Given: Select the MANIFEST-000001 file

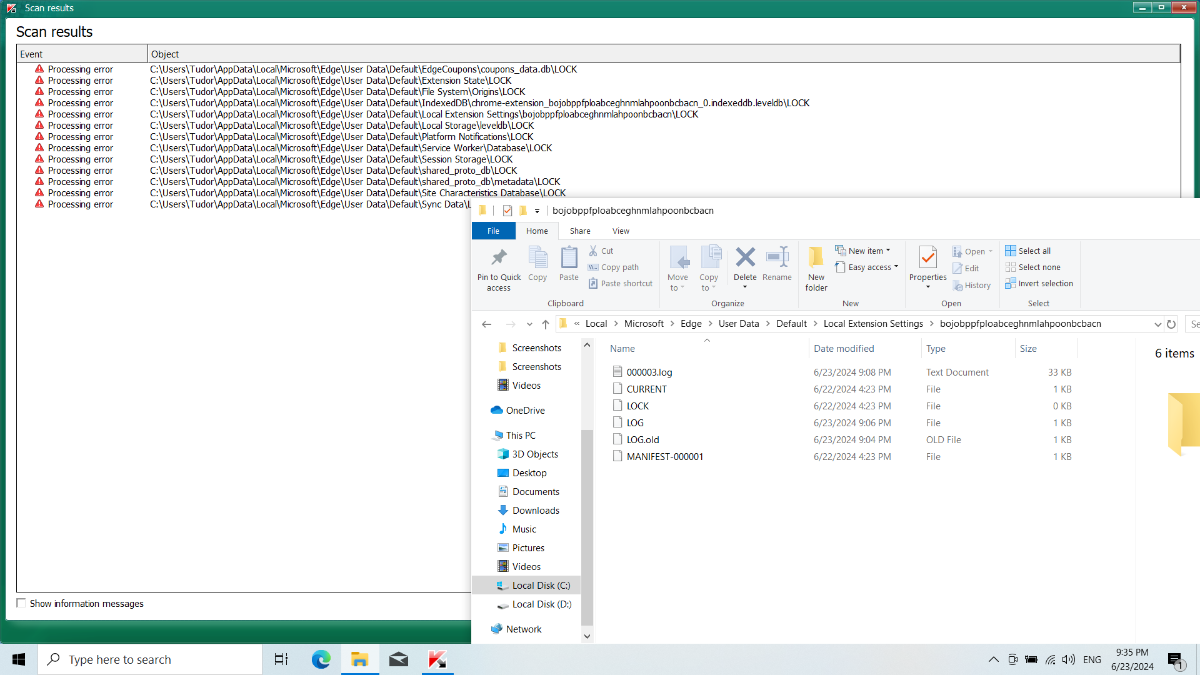Looking at the screenshot, I should (664, 456).
